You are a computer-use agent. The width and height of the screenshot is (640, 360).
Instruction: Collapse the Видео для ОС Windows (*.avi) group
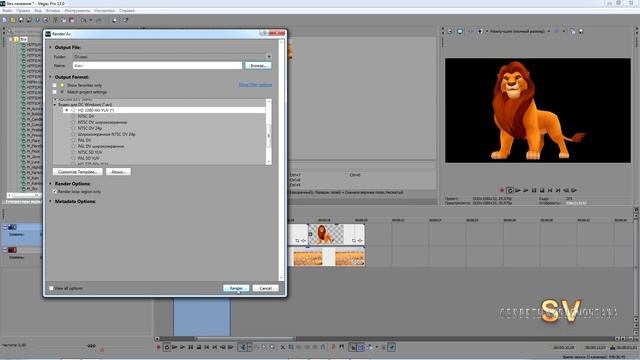coord(55,105)
